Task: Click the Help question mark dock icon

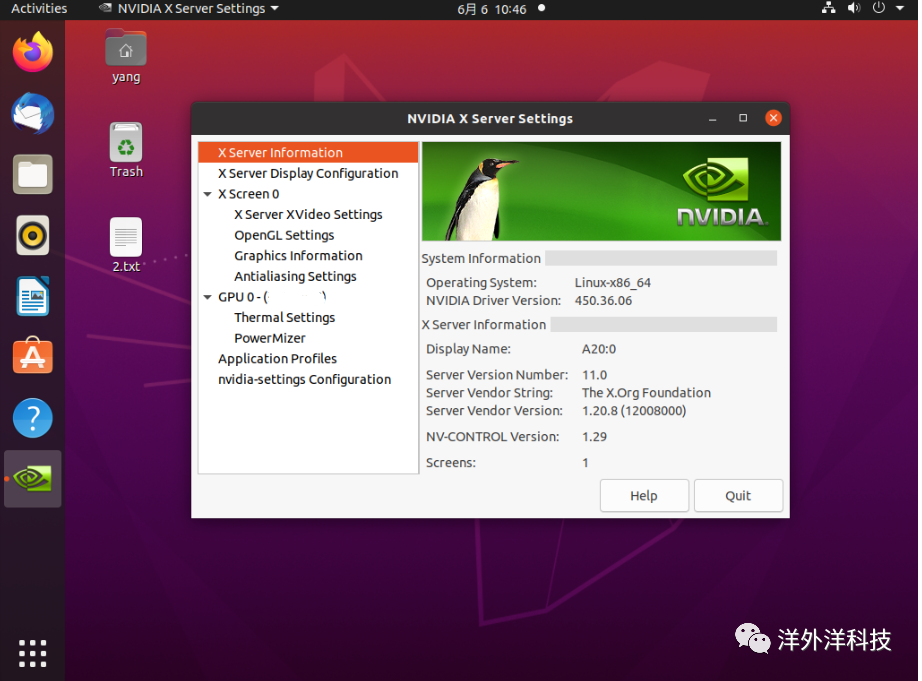Action: 32,418
